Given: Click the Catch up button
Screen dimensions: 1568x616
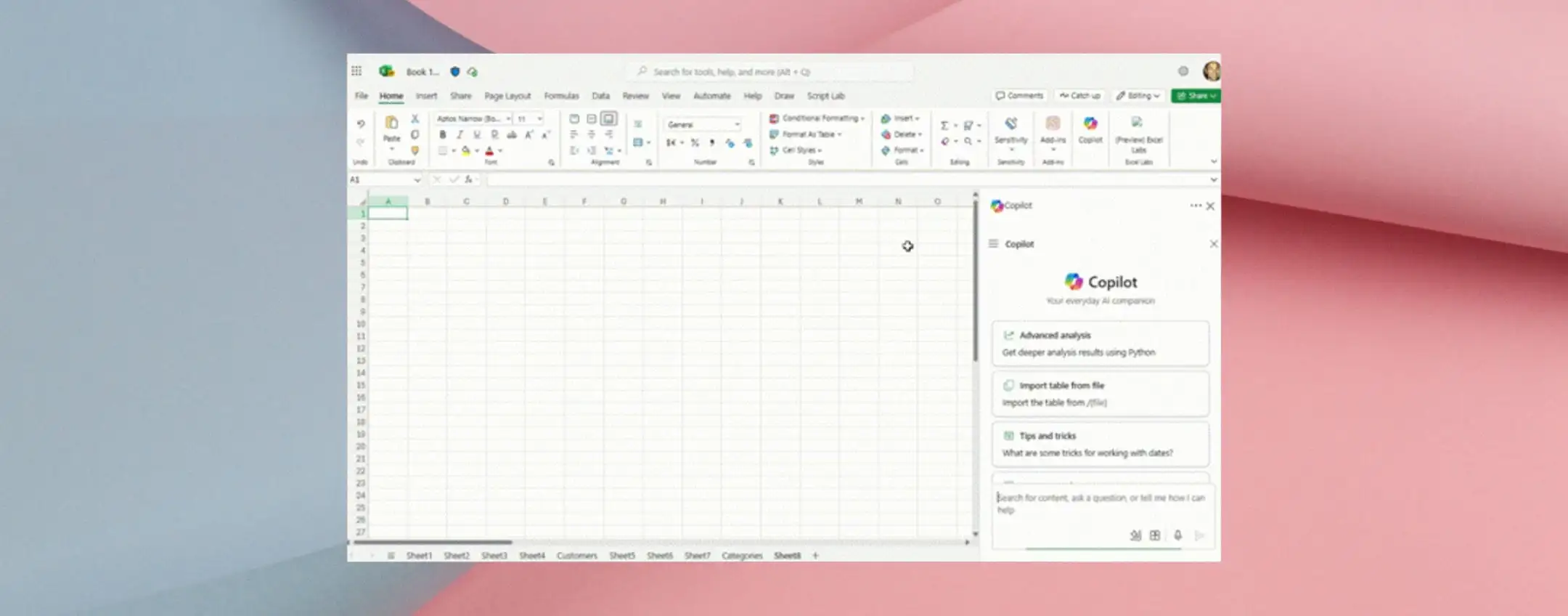Looking at the screenshot, I should 1079,96.
